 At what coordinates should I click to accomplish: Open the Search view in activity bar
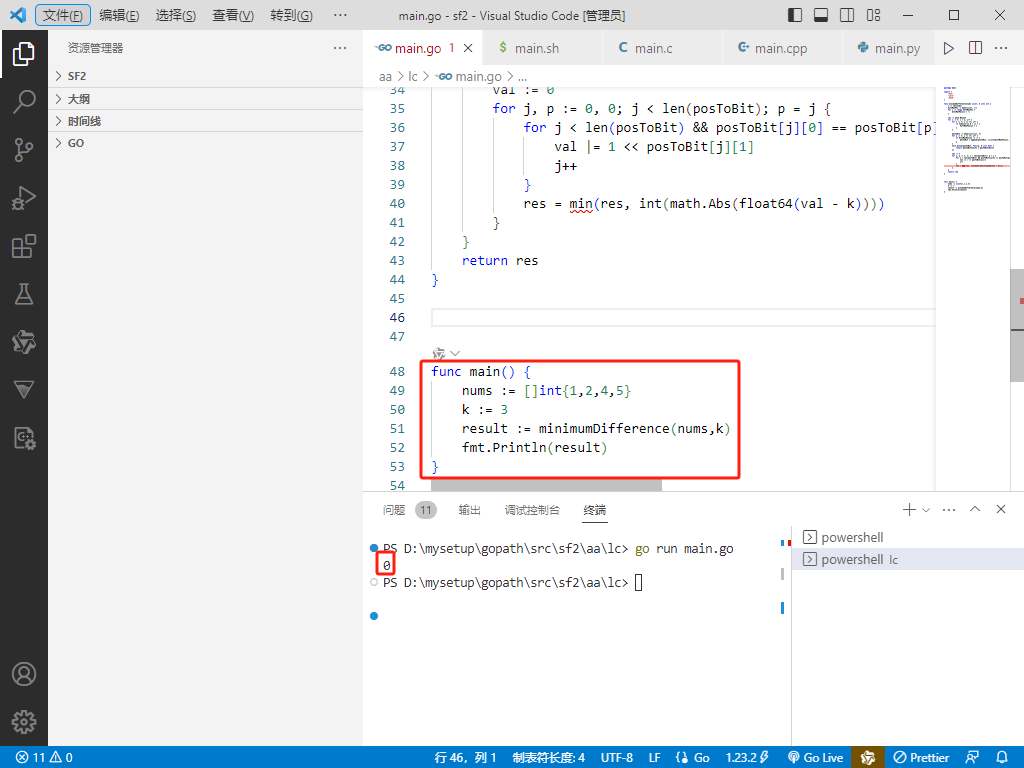[x=24, y=102]
